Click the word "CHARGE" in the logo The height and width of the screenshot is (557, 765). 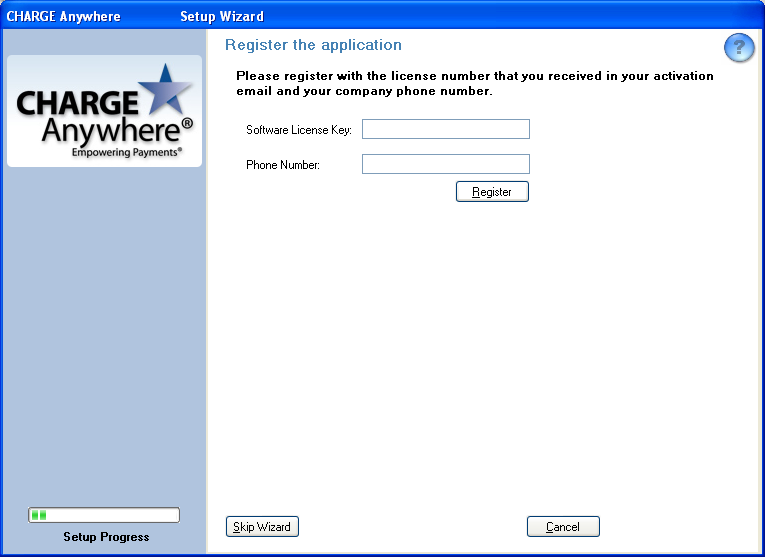[x=77, y=104]
